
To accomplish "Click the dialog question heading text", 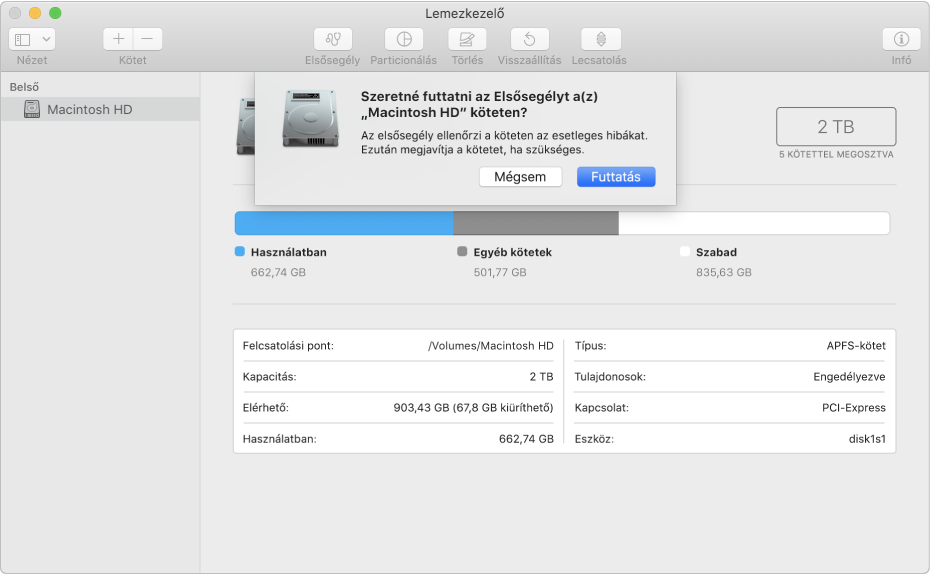I will tap(479, 105).
